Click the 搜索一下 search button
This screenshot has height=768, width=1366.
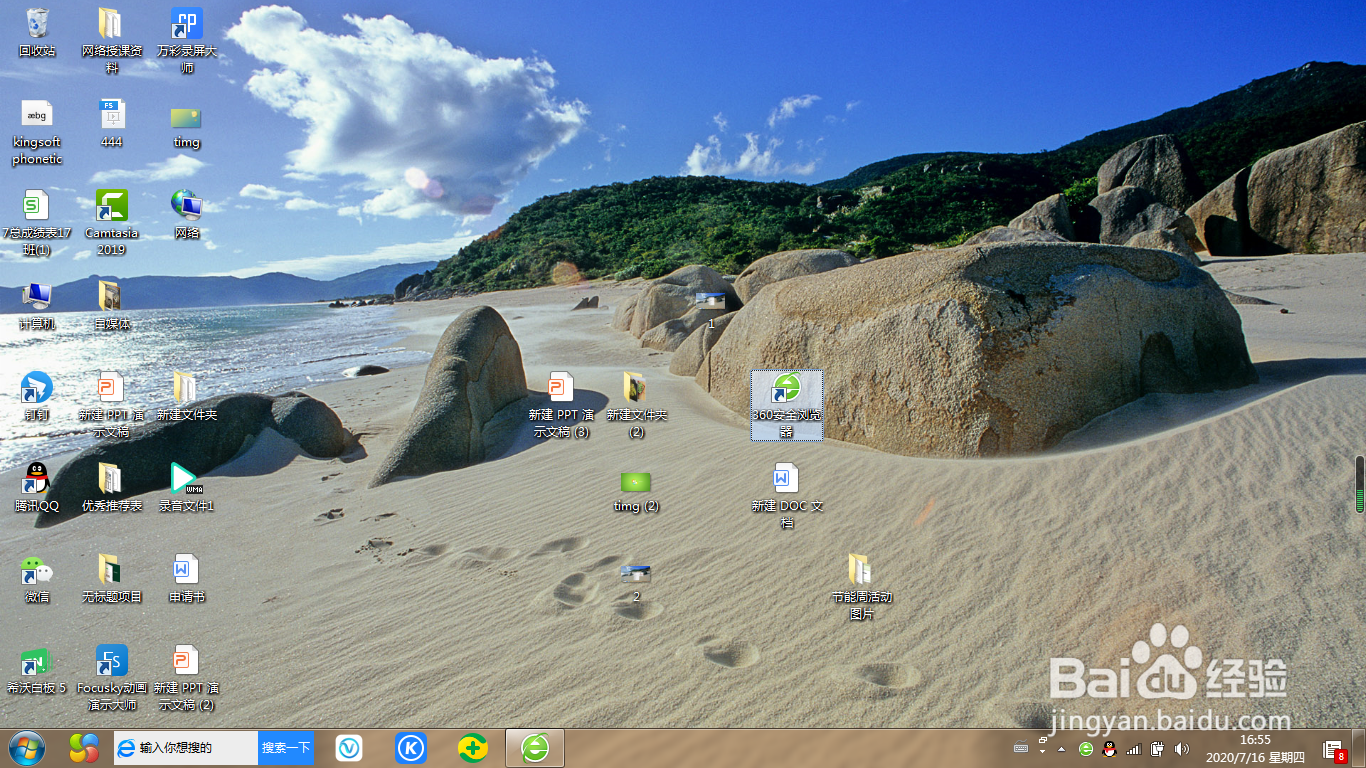(286, 747)
